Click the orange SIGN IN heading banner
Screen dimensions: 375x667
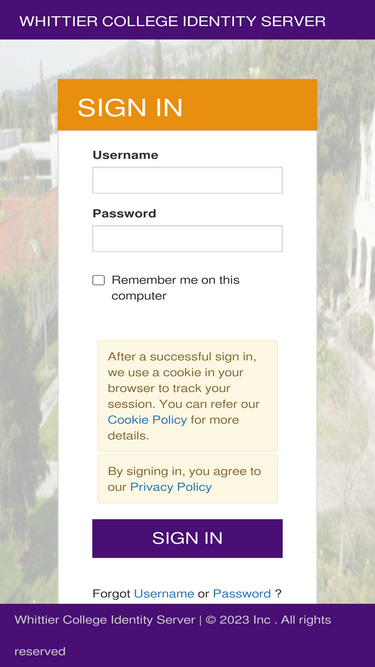point(187,105)
